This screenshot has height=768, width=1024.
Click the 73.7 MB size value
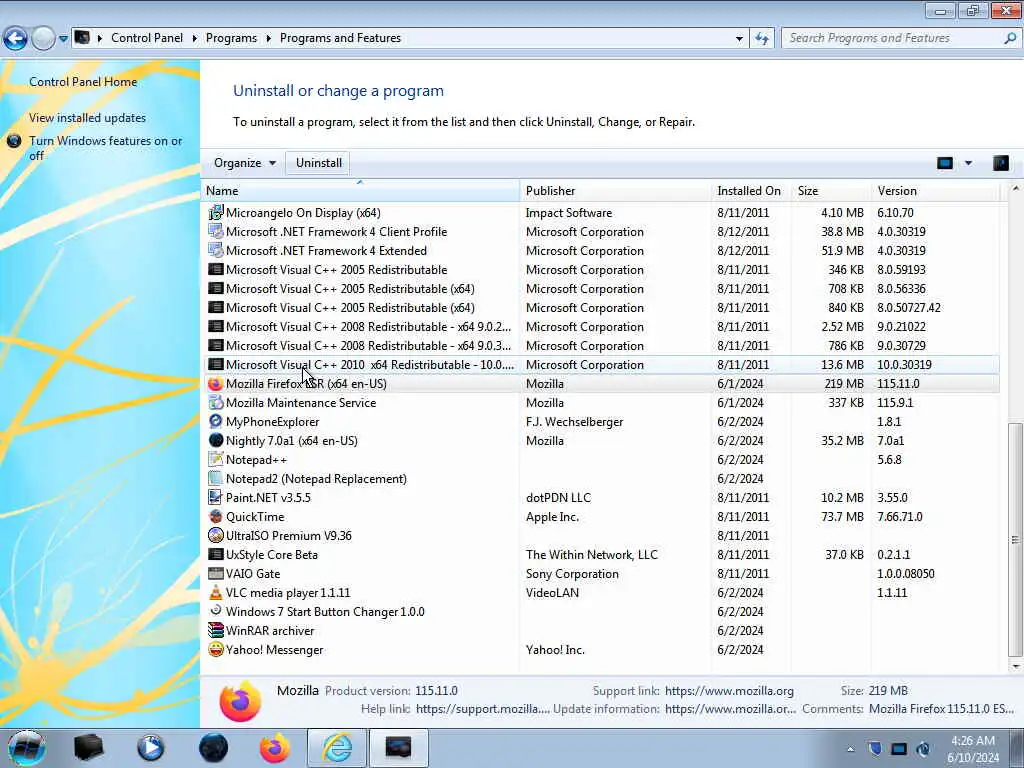click(842, 517)
